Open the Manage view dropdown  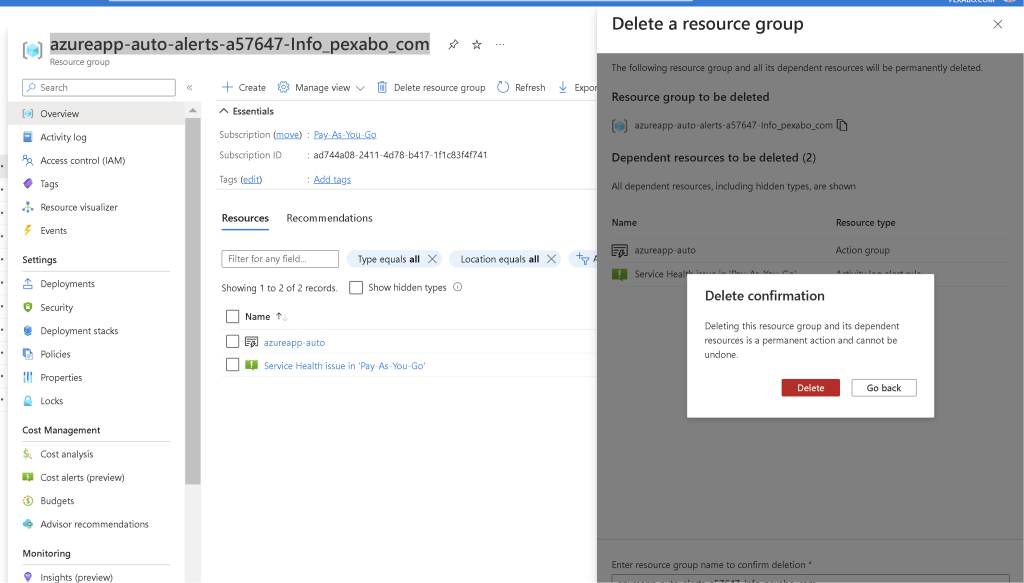tap(321, 87)
